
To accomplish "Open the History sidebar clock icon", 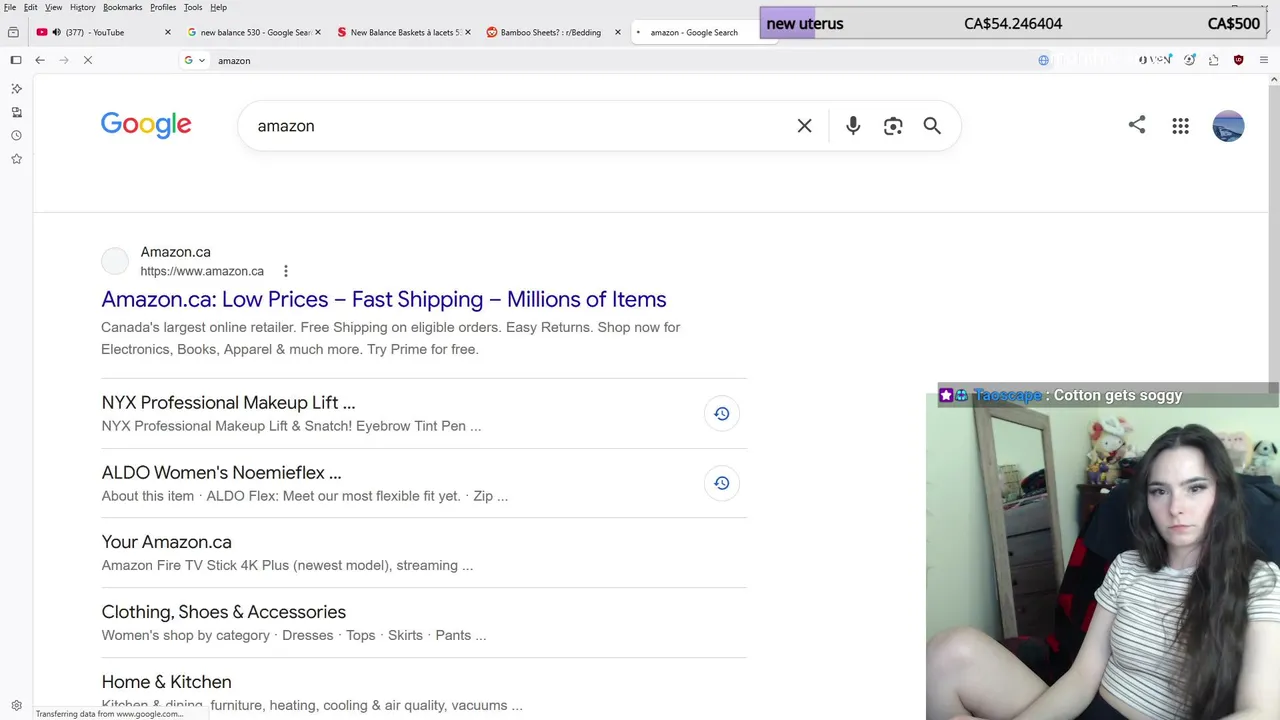I will (16, 135).
